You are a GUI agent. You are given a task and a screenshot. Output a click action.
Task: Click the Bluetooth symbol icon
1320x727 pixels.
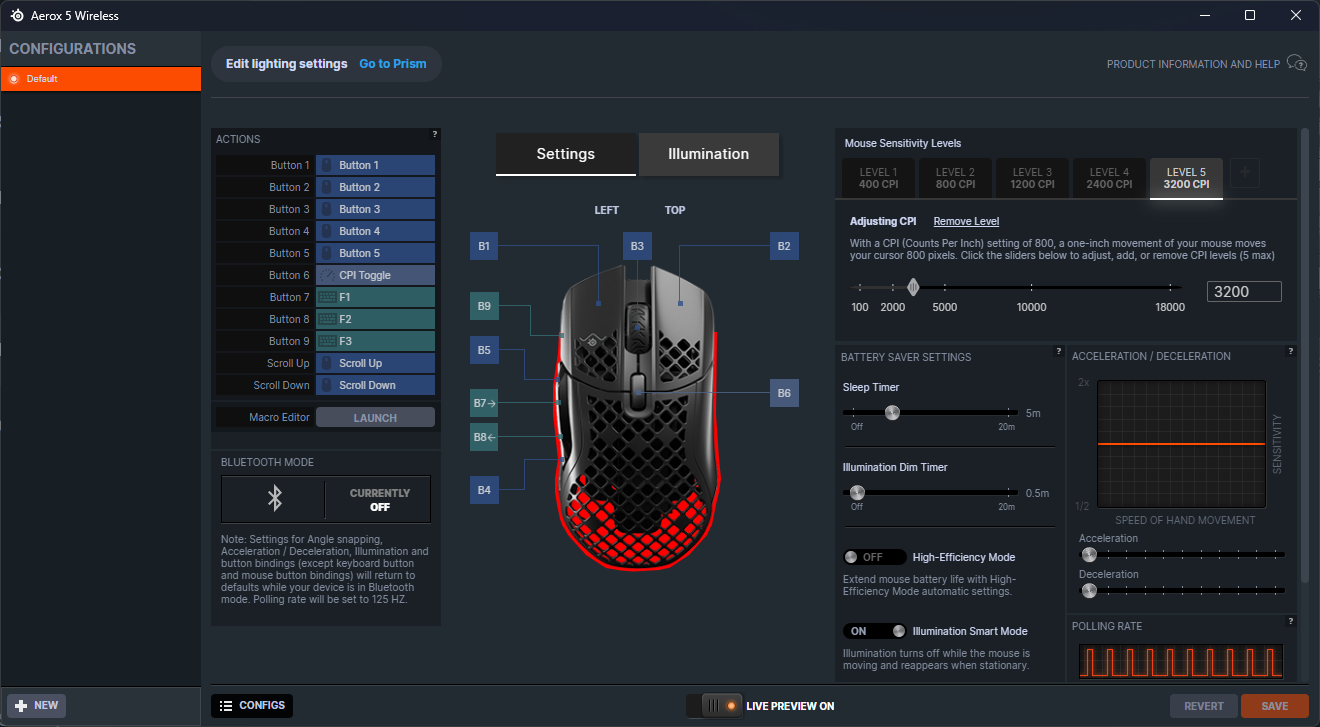(274, 498)
